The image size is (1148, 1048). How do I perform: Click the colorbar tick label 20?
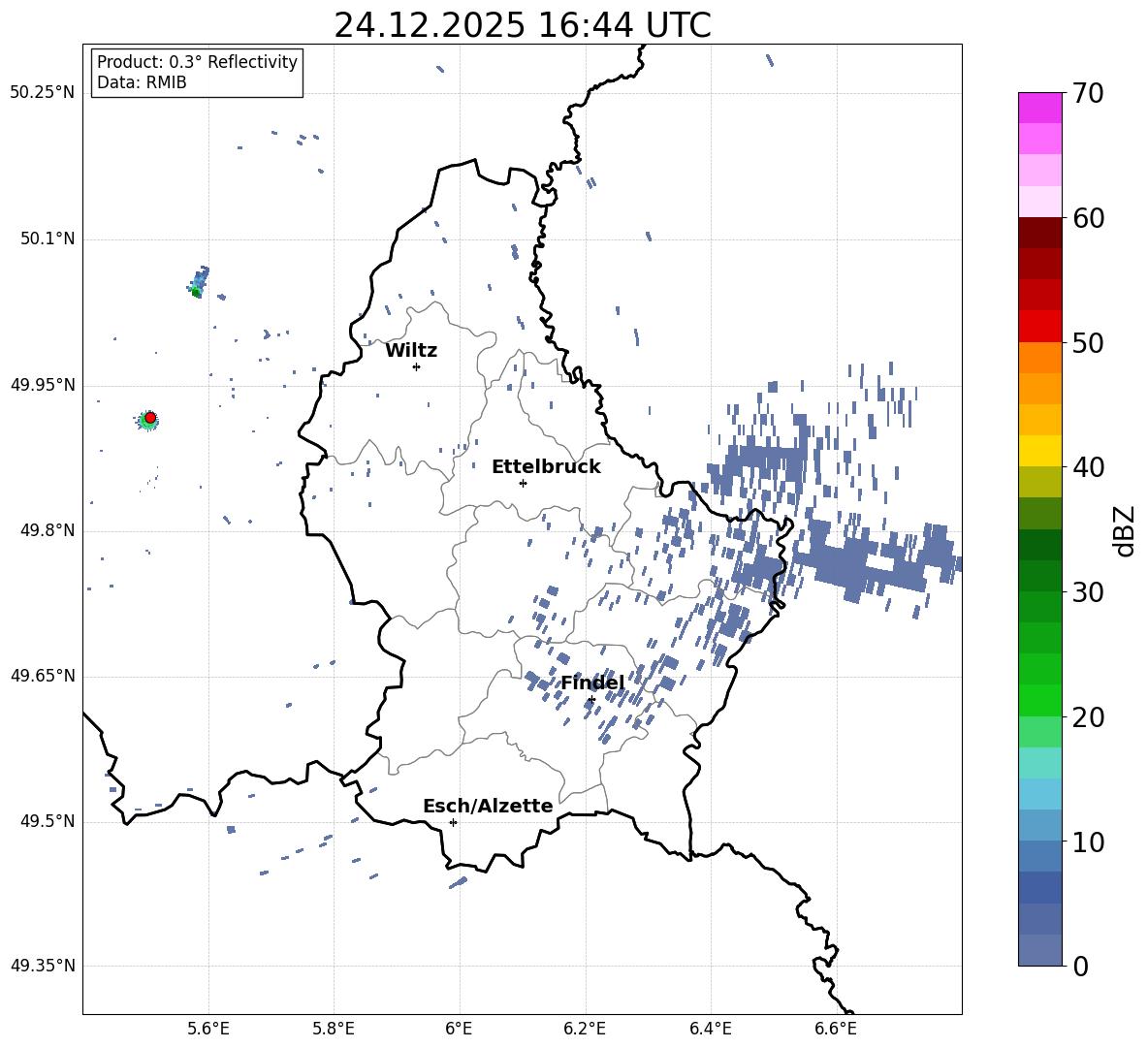point(1088,717)
